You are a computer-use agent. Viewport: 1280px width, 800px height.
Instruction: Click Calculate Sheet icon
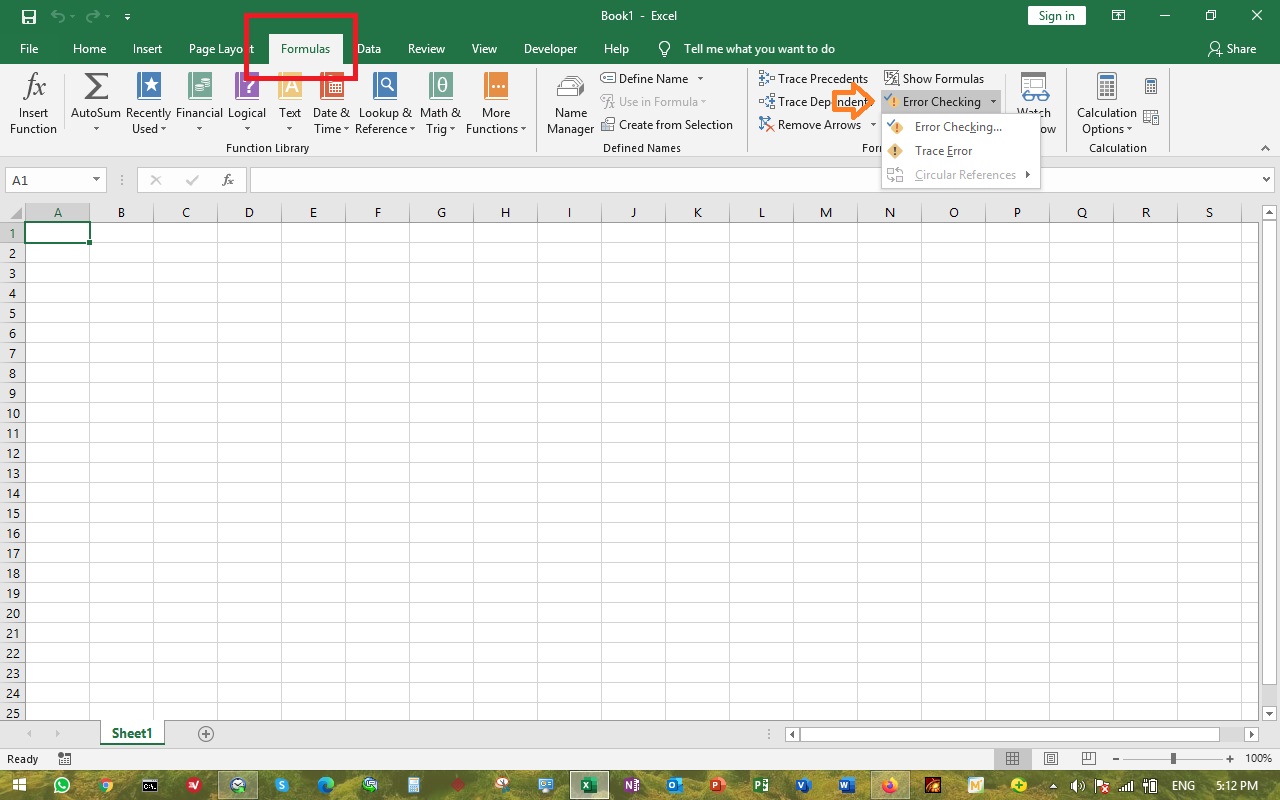point(1151,118)
